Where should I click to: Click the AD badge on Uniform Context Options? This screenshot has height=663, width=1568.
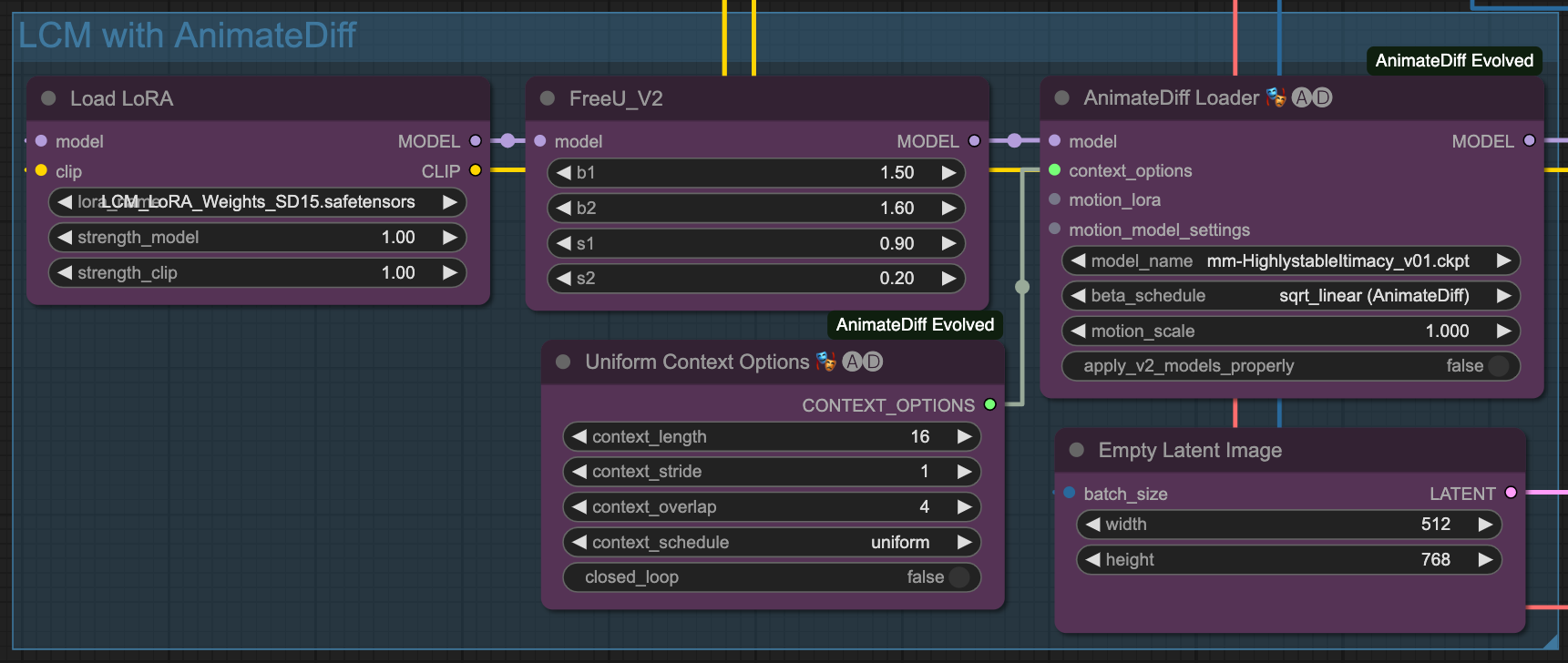(x=862, y=362)
